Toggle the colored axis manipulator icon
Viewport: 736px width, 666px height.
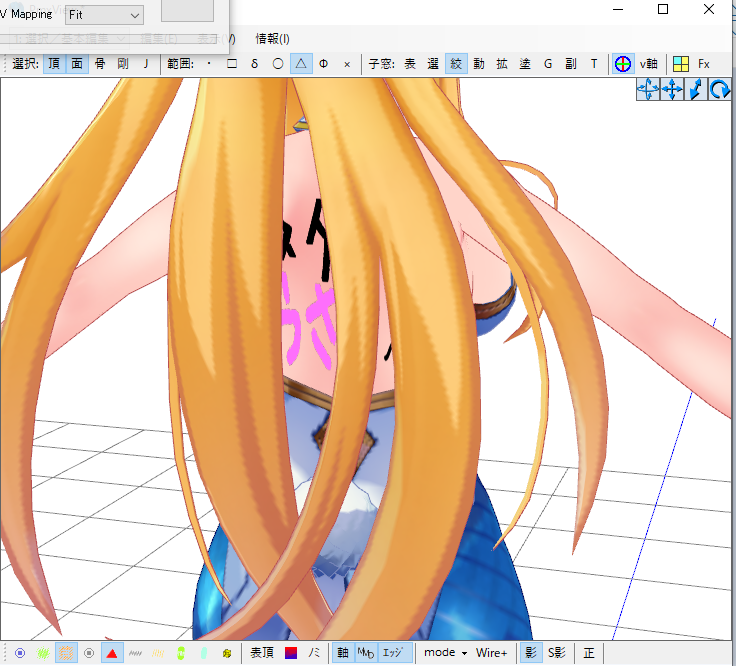coord(623,64)
